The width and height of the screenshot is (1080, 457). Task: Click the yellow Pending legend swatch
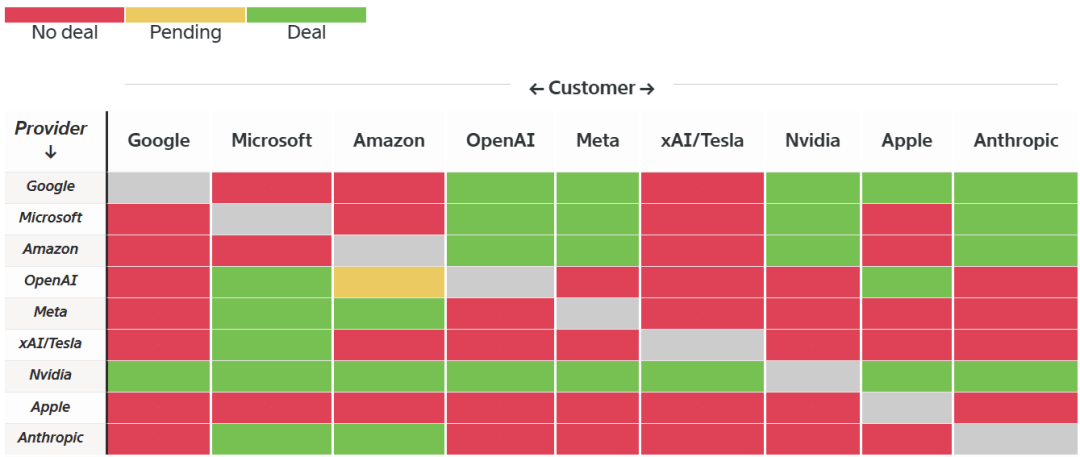coord(185,15)
